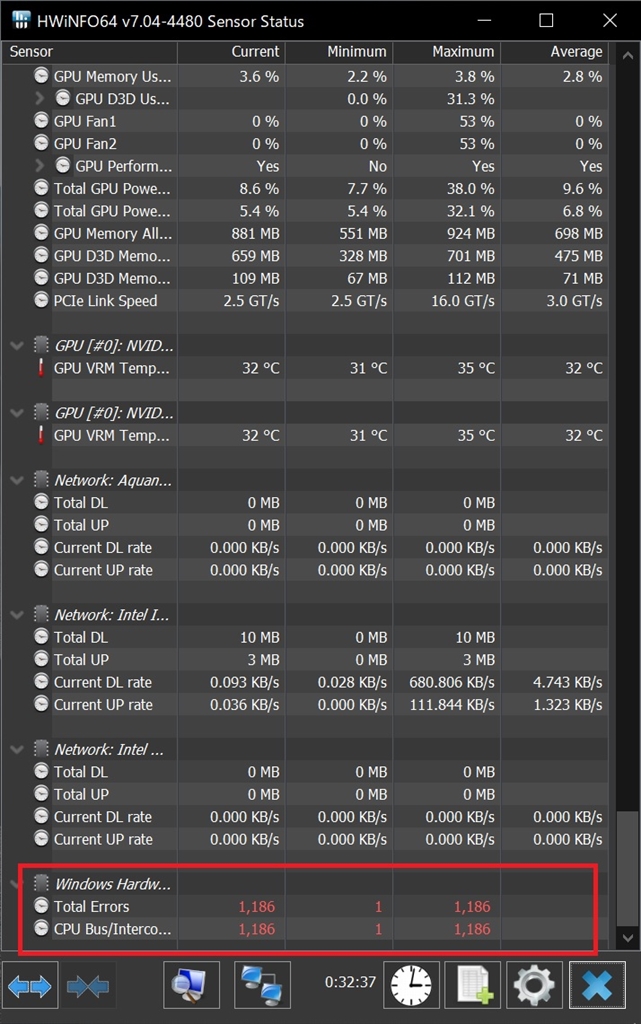This screenshot has width=641, height=1024.
Task: Open sensor settings via the gear icon
Action: click(533, 986)
